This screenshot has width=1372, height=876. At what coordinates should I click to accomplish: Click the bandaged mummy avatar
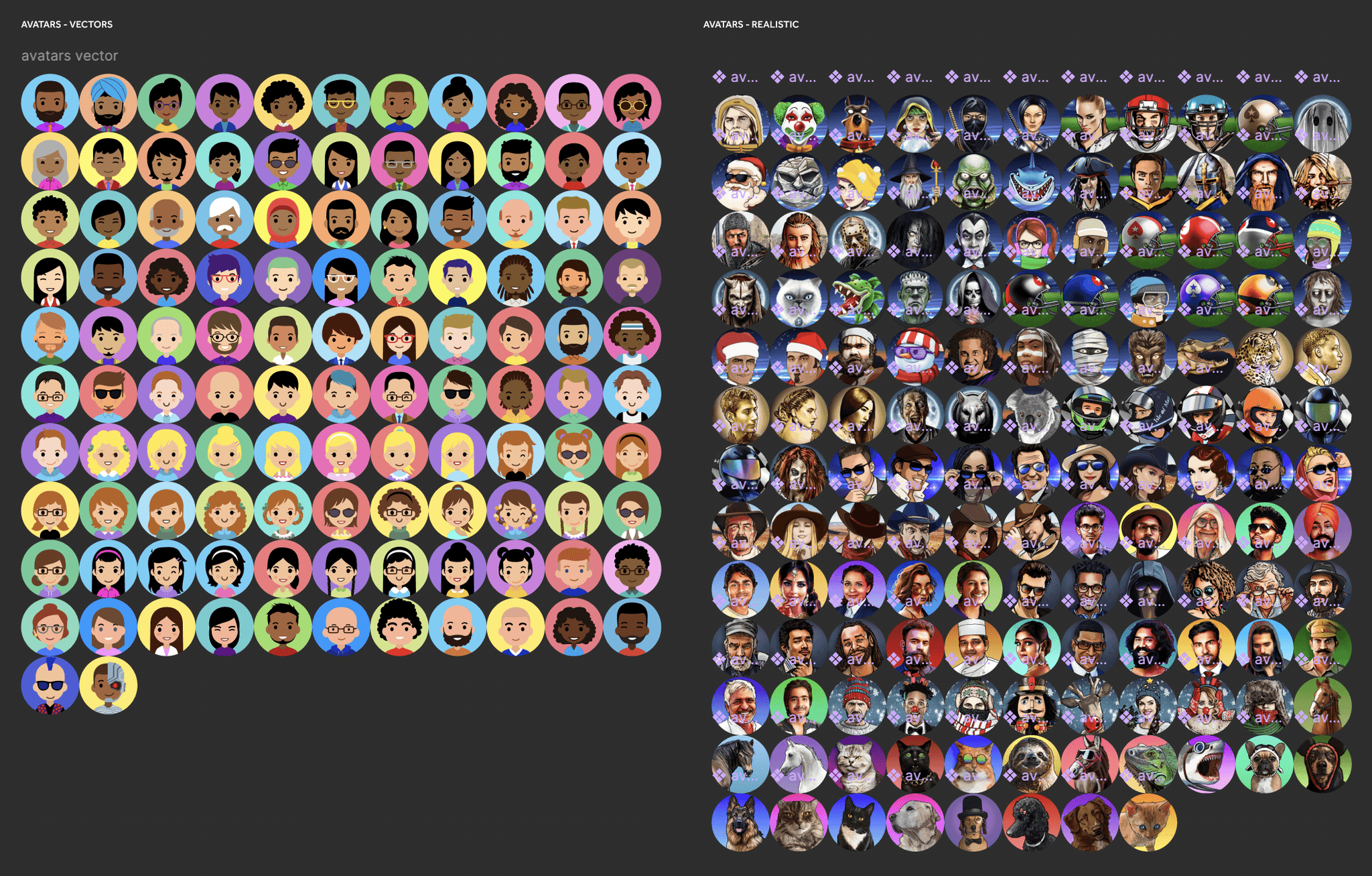(1089, 357)
